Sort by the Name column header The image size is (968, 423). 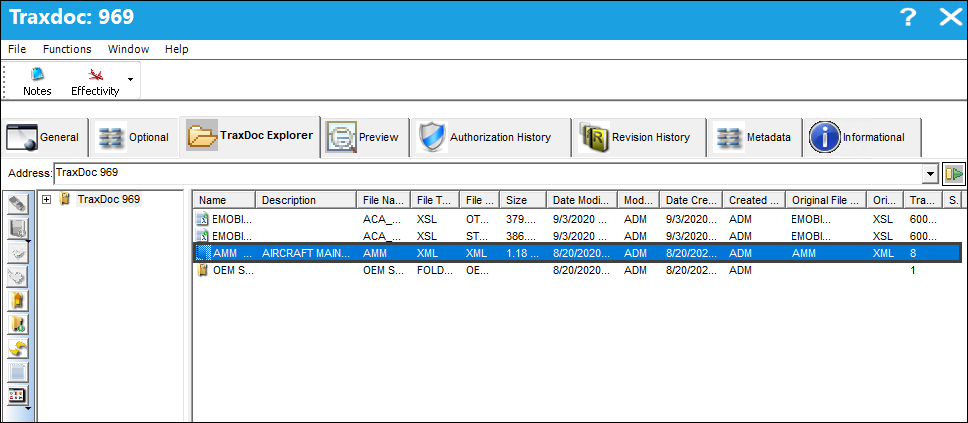224,200
